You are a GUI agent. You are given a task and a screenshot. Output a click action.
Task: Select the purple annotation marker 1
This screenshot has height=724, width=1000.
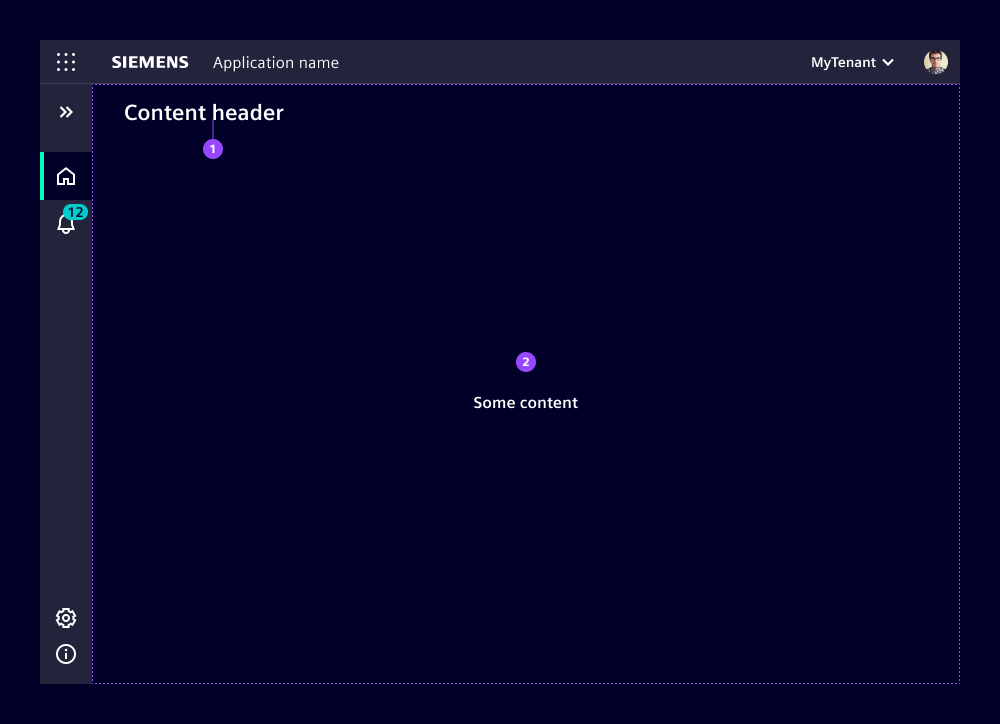(x=212, y=149)
